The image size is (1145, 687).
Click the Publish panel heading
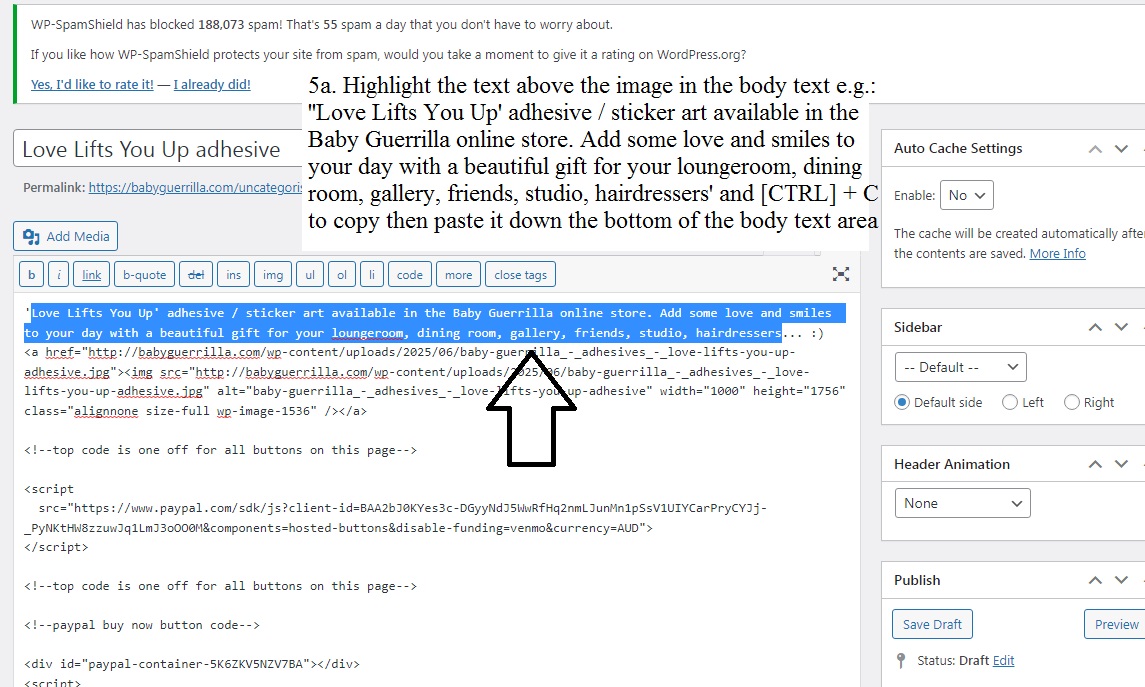(x=917, y=580)
